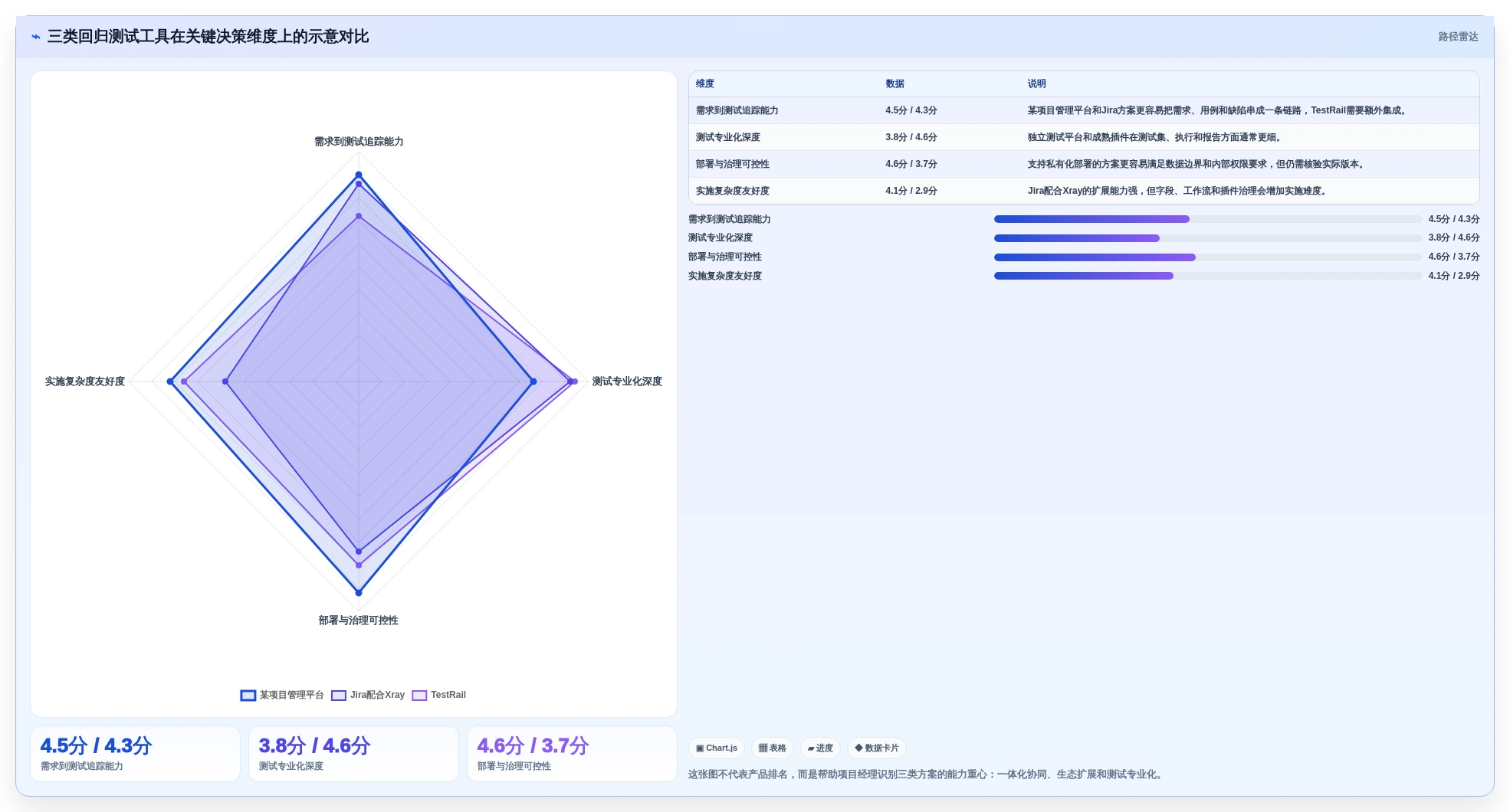Click the radar axis label 部署与治理可控性
The height and width of the screenshot is (812, 1510).
[x=359, y=620]
